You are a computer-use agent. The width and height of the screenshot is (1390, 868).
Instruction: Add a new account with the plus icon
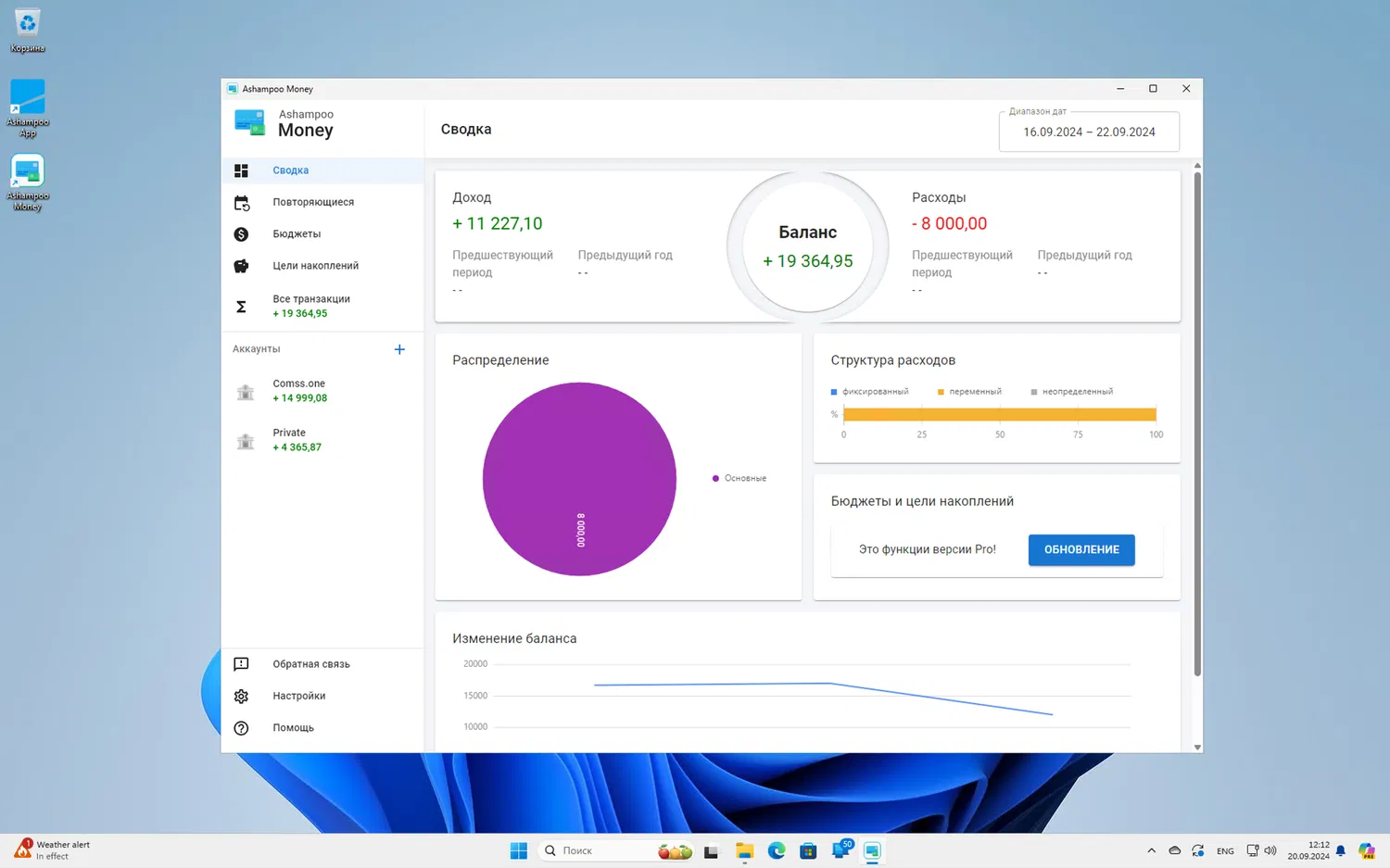(399, 349)
